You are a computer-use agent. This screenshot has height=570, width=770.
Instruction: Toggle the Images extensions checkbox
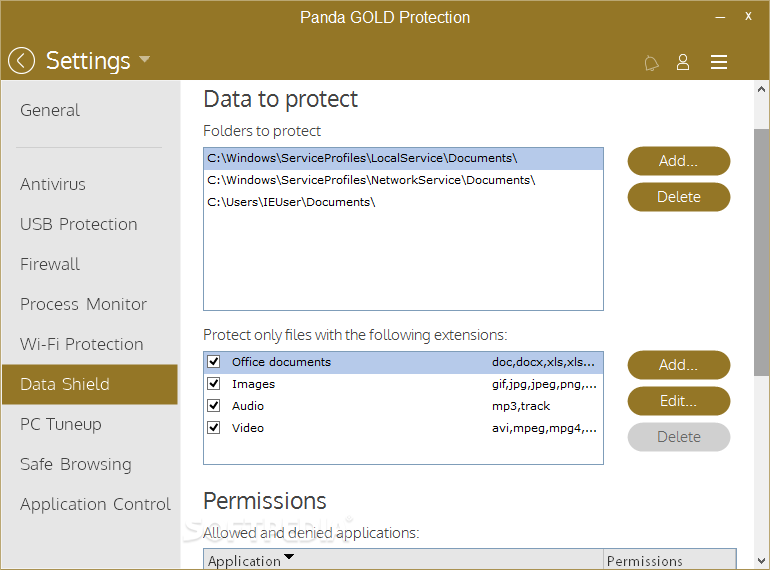[214, 383]
